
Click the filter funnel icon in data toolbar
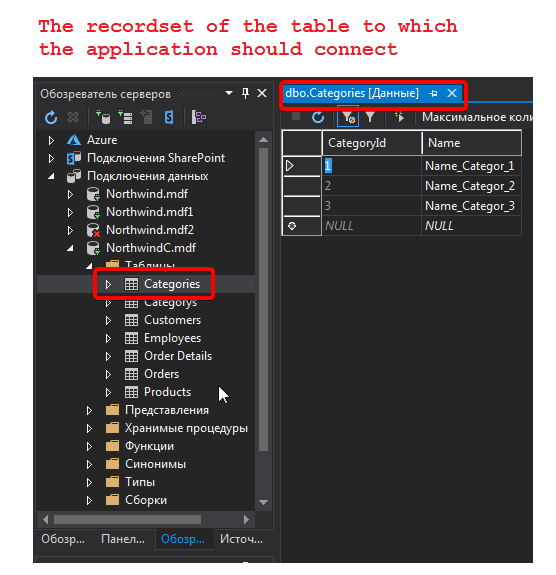(370, 117)
